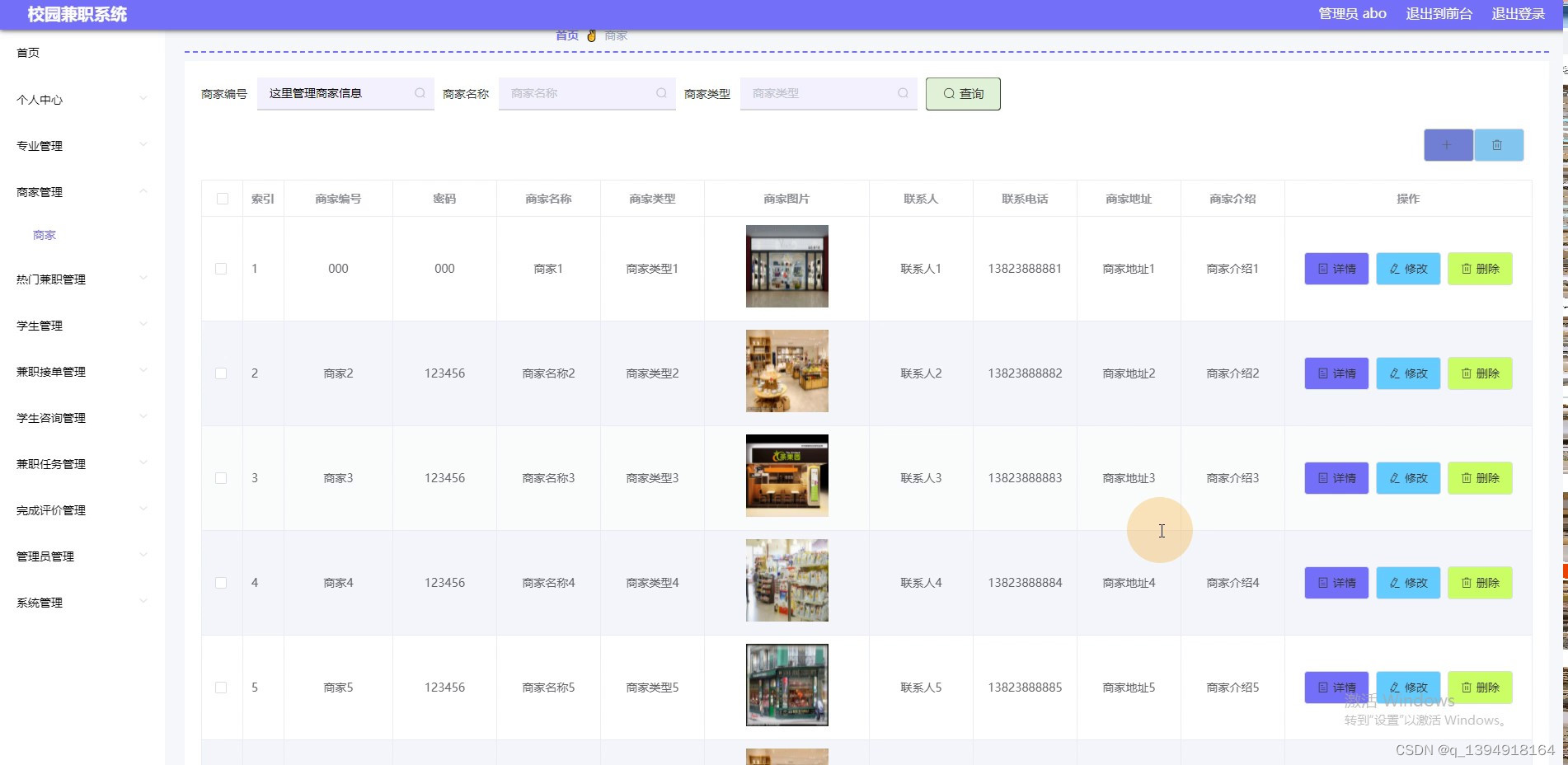1568x765 pixels.
Task: Click search icon in 商家类型 field
Action: click(903, 93)
